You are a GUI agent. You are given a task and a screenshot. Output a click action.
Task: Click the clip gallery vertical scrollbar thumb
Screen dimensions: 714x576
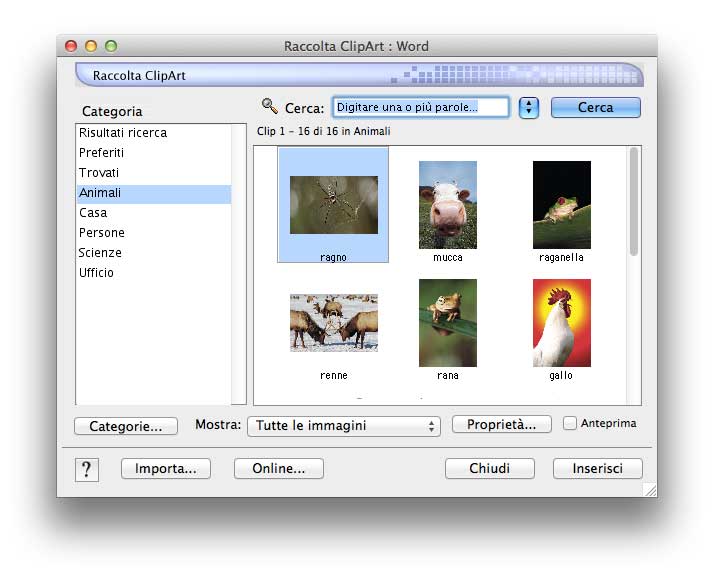coord(633,202)
